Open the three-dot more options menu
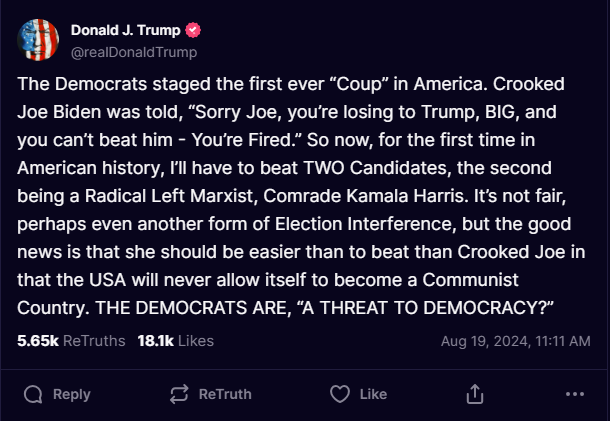 [574, 394]
